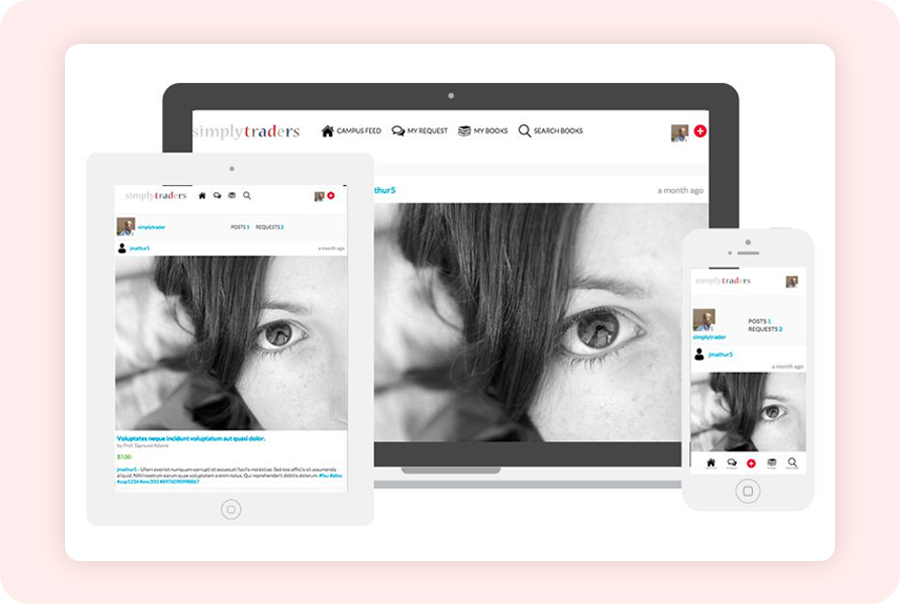
Task: Tap the person silhouette icon on the phone
Action: [x=699, y=354]
